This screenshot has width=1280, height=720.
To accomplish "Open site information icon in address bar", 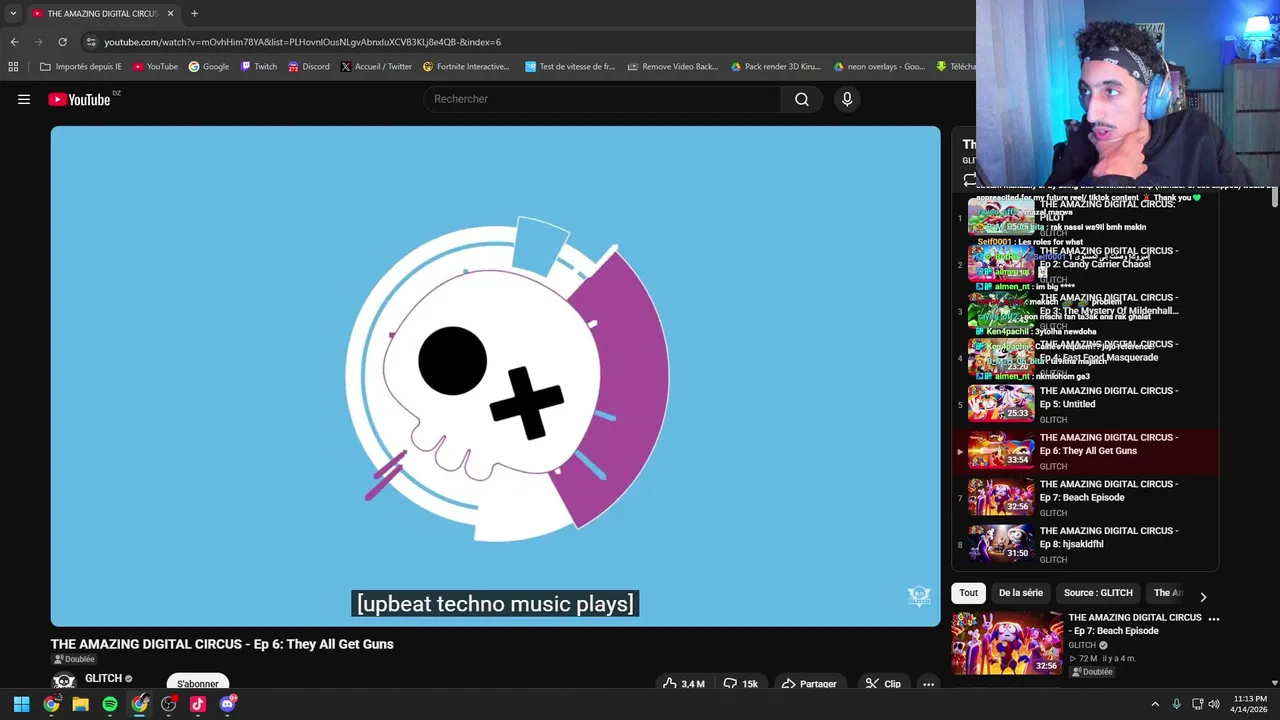I will click(91, 42).
